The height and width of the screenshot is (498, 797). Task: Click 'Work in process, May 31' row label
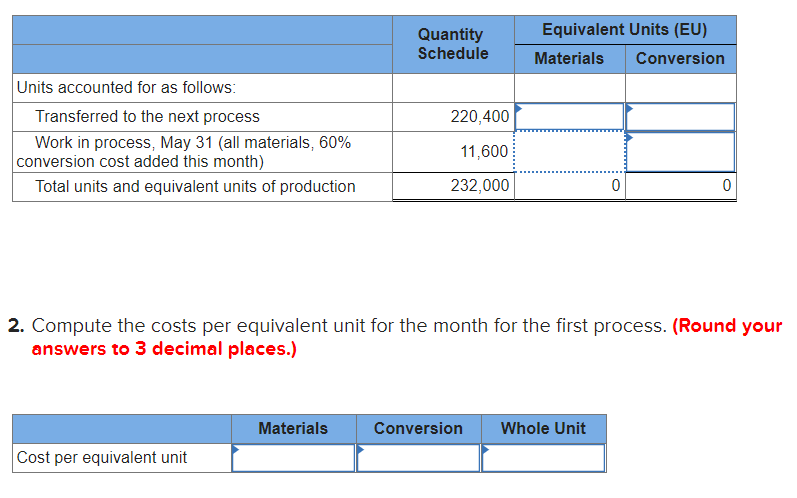click(183, 151)
